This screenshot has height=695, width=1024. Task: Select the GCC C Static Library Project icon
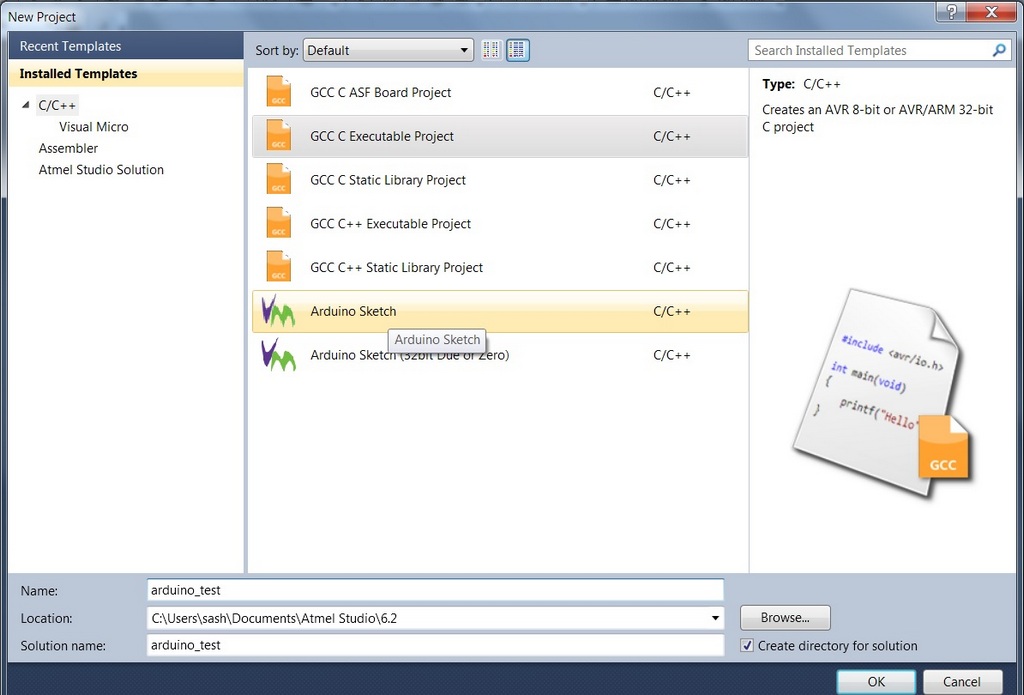point(279,180)
